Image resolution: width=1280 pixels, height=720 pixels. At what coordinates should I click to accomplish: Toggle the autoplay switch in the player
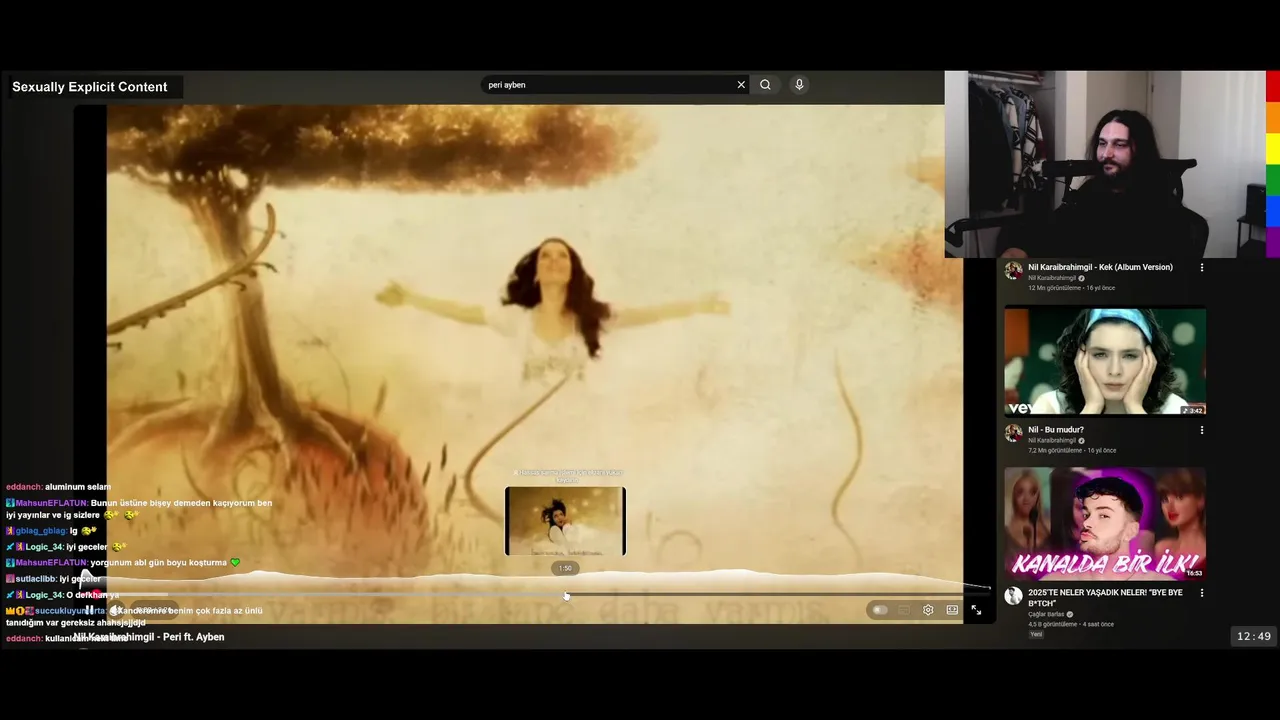(879, 610)
